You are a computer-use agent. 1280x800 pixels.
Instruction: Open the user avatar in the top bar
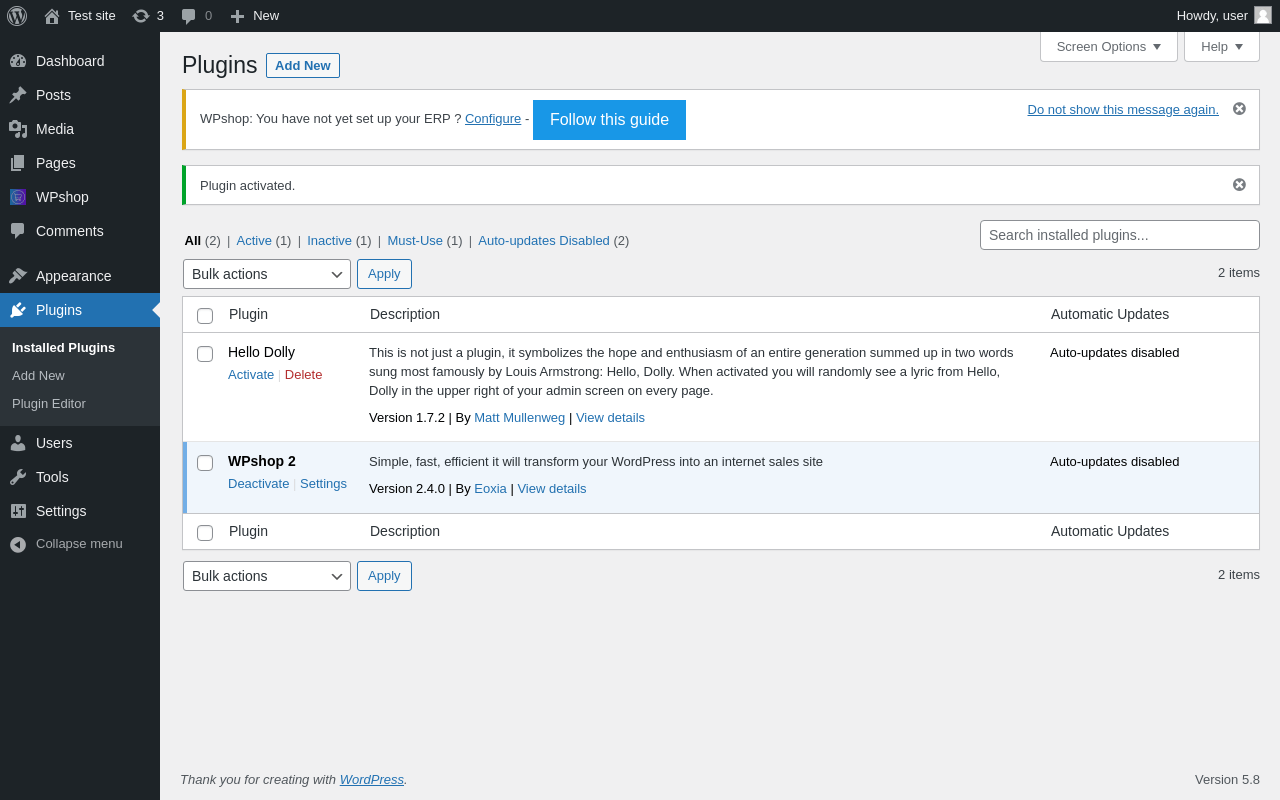pyautogui.click(x=1263, y=15)
